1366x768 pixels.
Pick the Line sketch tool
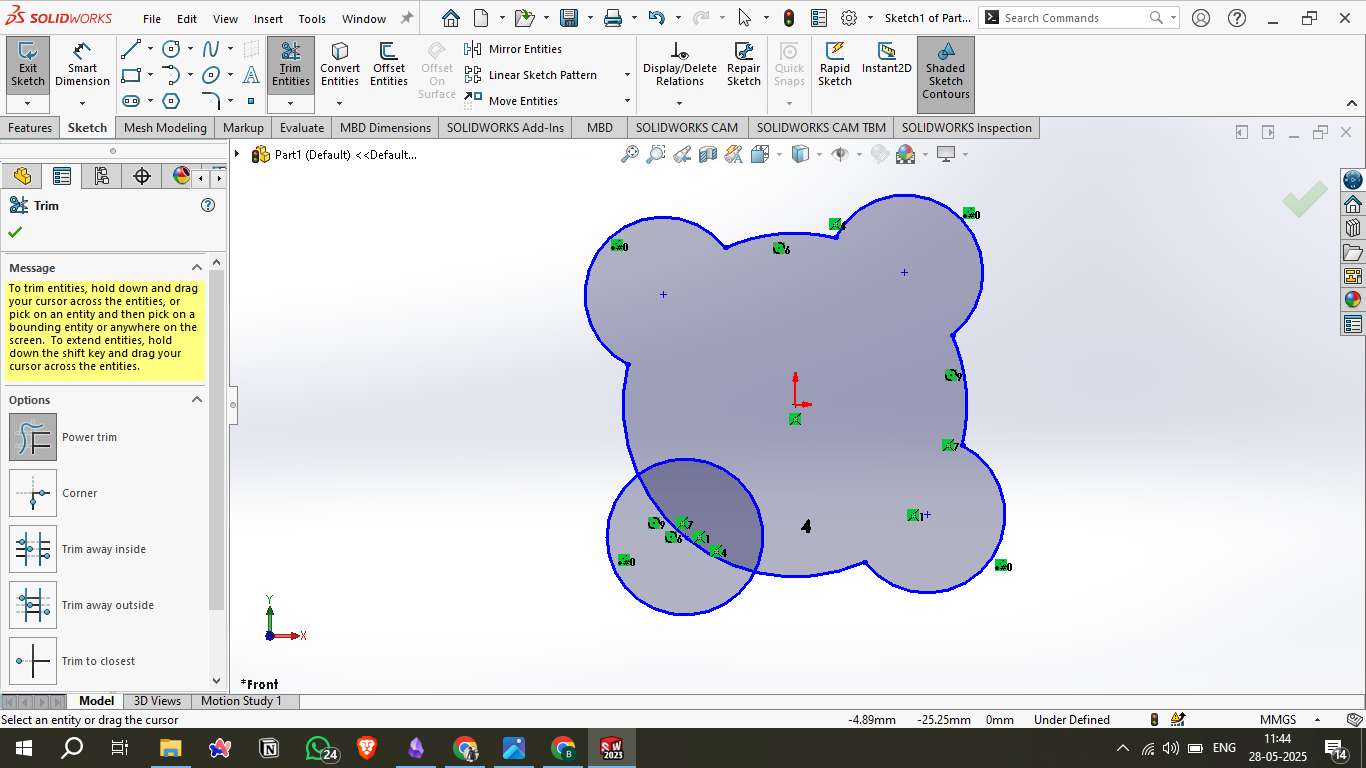click(x=131, y=49)
